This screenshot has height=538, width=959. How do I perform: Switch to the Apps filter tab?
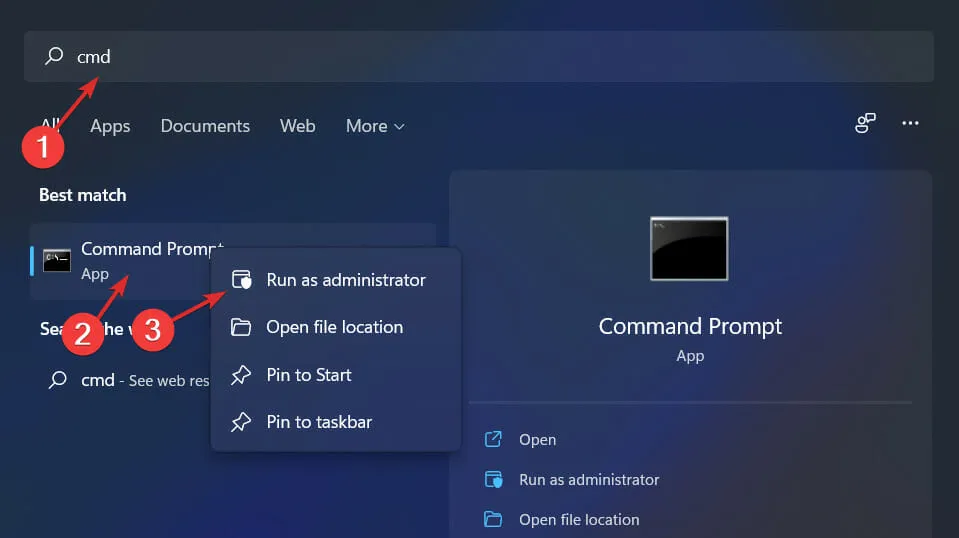110,126
